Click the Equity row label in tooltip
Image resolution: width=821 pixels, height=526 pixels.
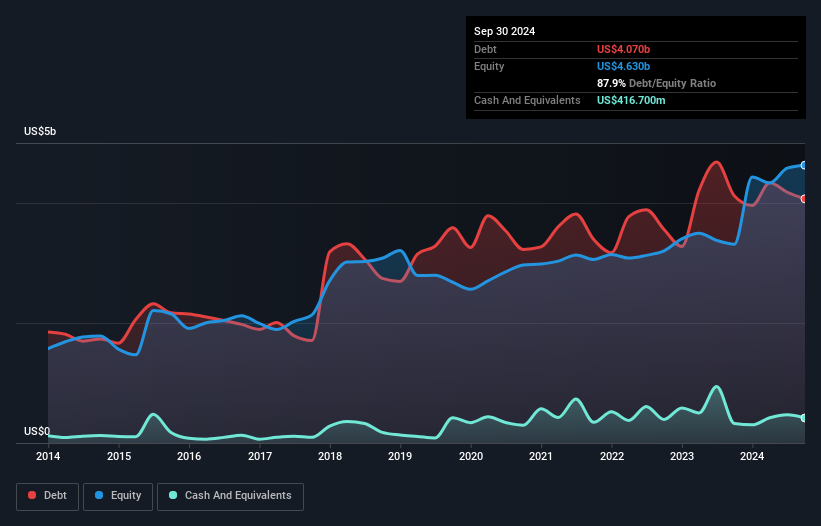point(489,66)
